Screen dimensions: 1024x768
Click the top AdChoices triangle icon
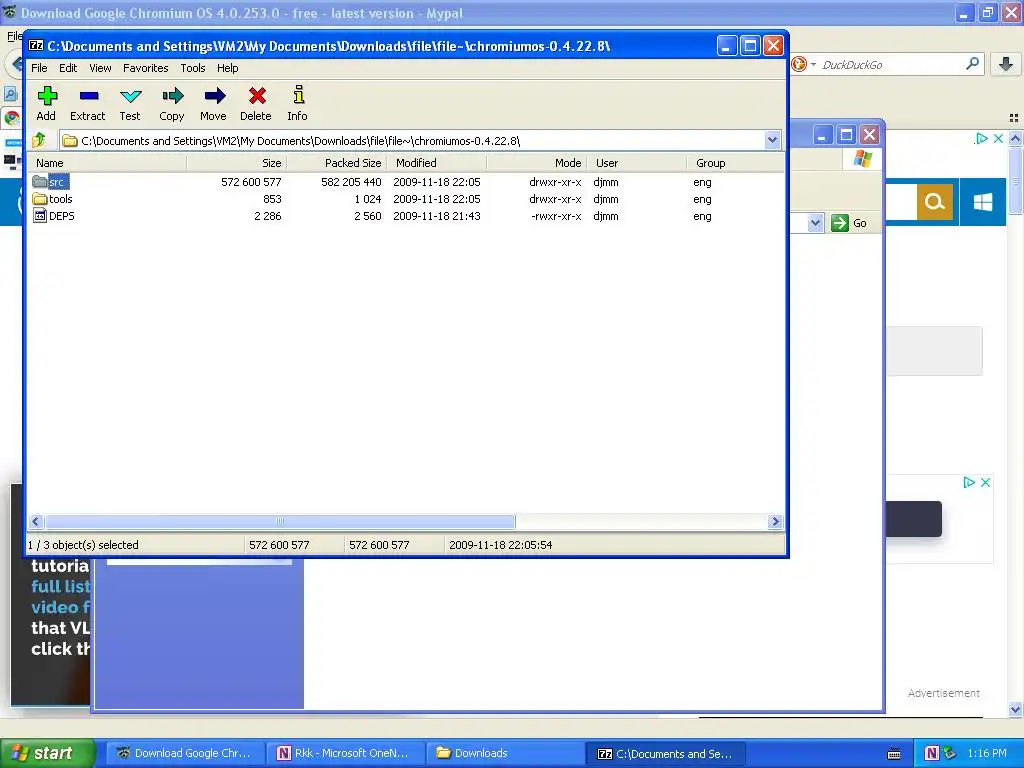[981, 138]
